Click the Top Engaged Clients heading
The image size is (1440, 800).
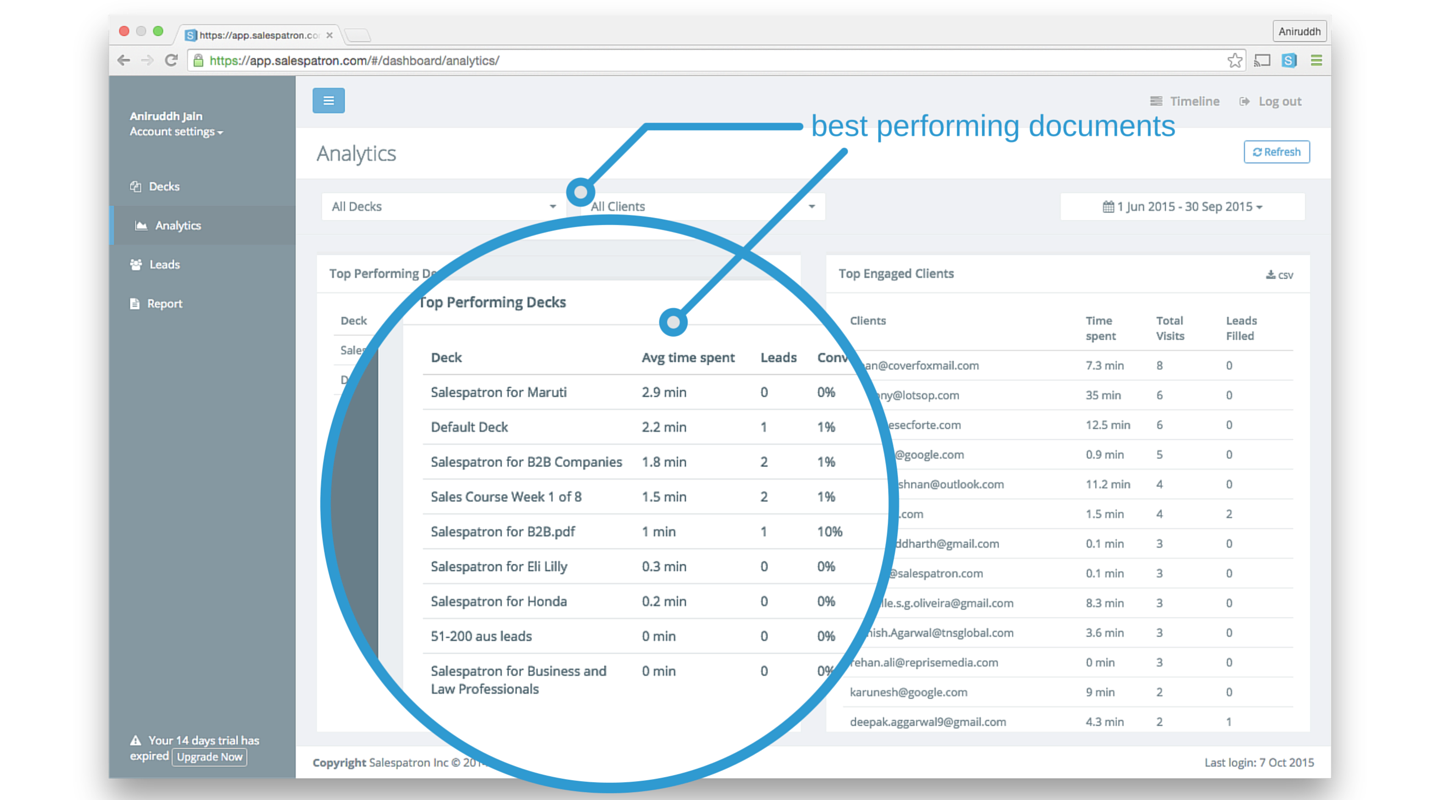[x=896, y=274]
